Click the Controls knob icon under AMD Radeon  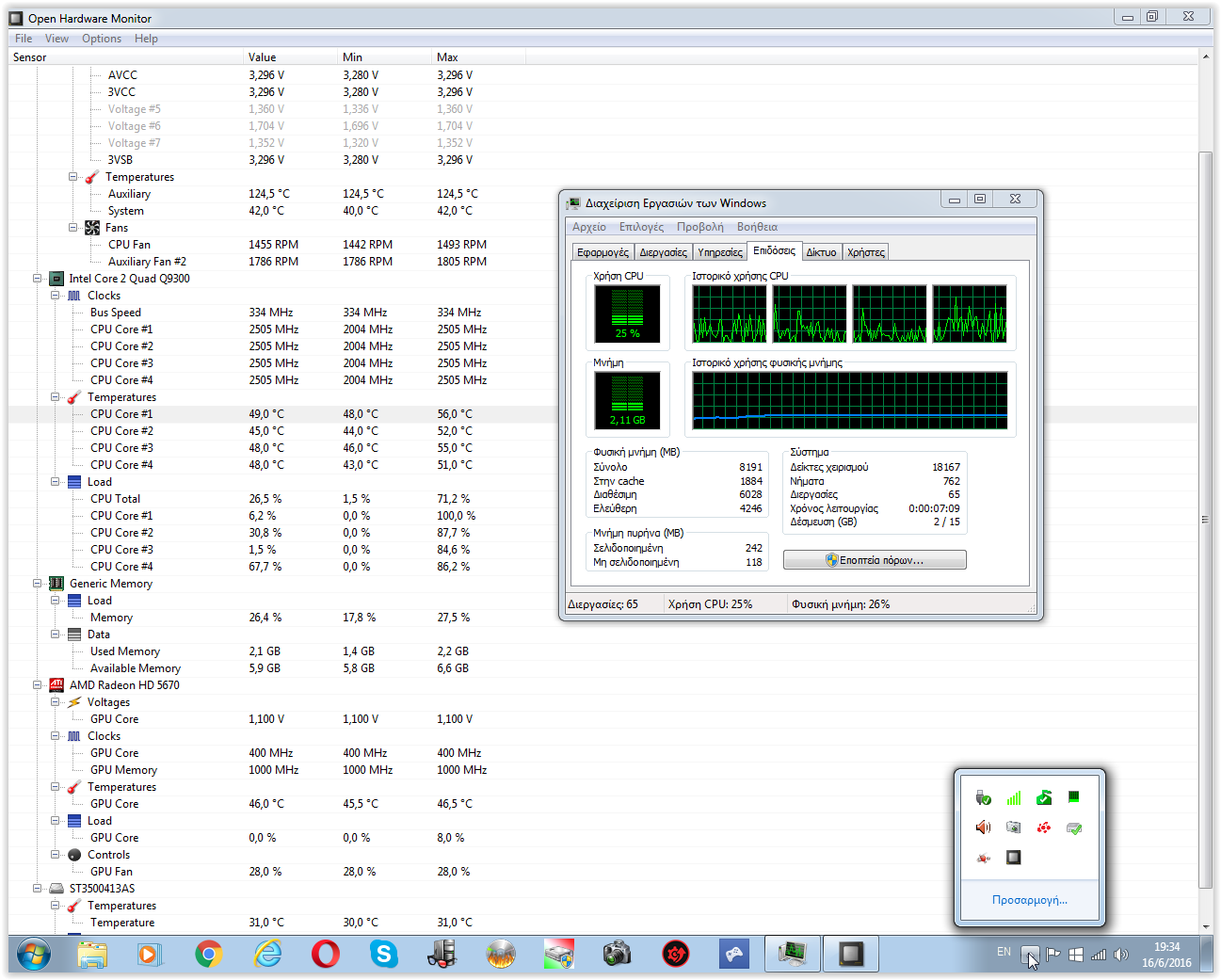coord(74,855)
